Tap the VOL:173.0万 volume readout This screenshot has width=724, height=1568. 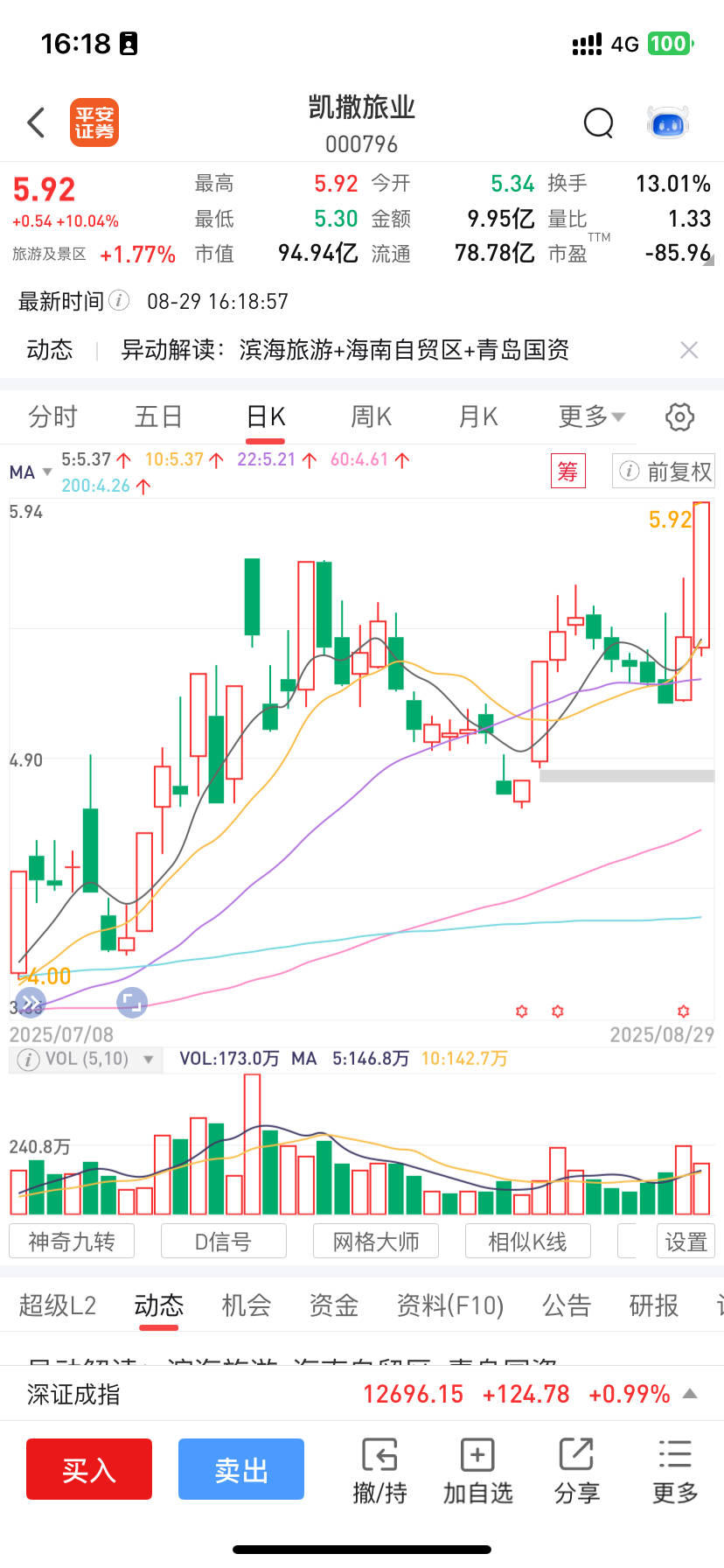[x=229, y=1059]
